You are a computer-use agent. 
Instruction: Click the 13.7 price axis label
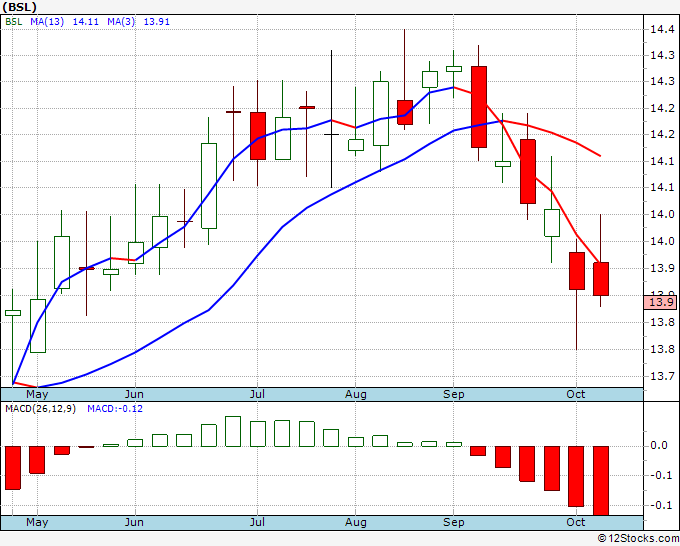(x=662, y=376)
